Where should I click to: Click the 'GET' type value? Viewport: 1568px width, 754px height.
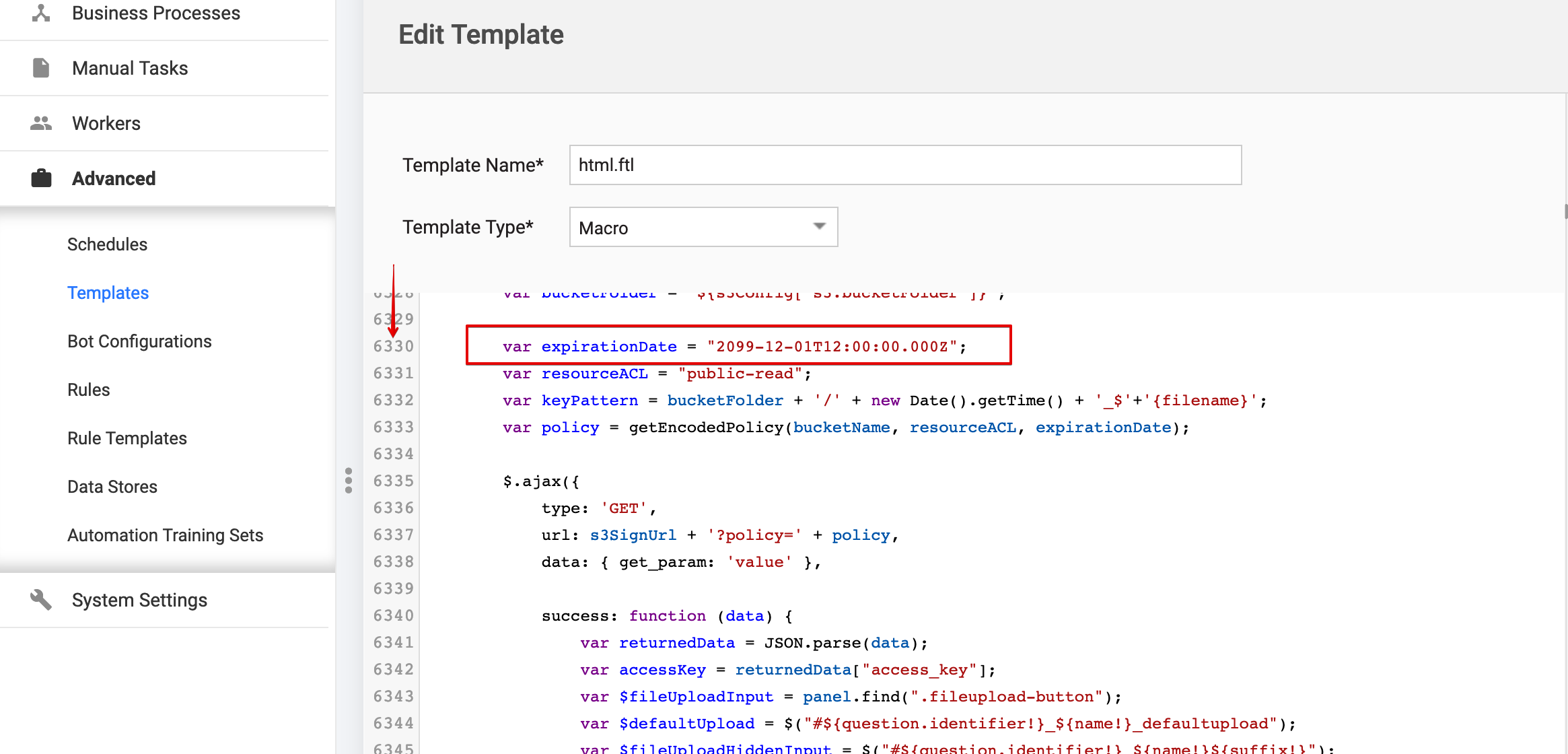tap(624, 508)
